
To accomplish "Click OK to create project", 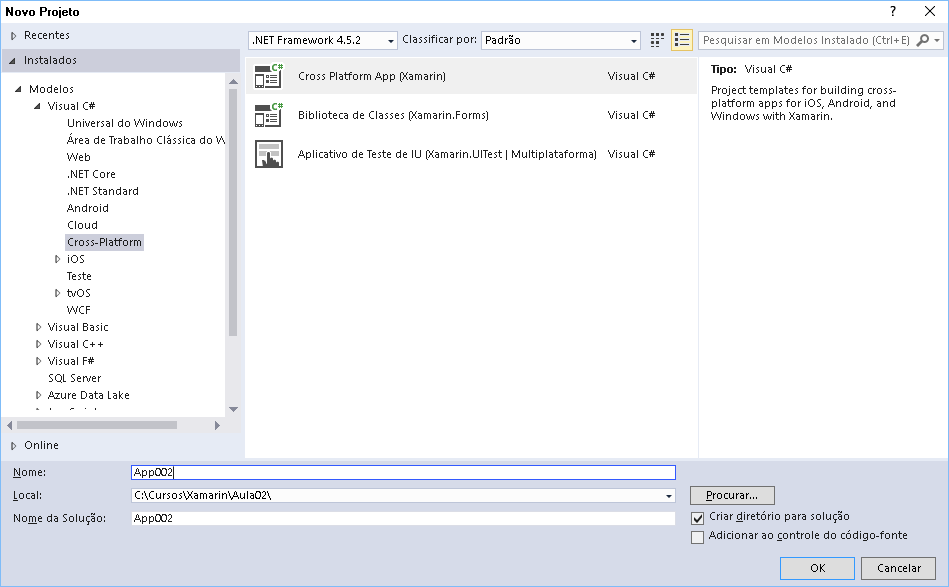I will [x=817, y=568].
